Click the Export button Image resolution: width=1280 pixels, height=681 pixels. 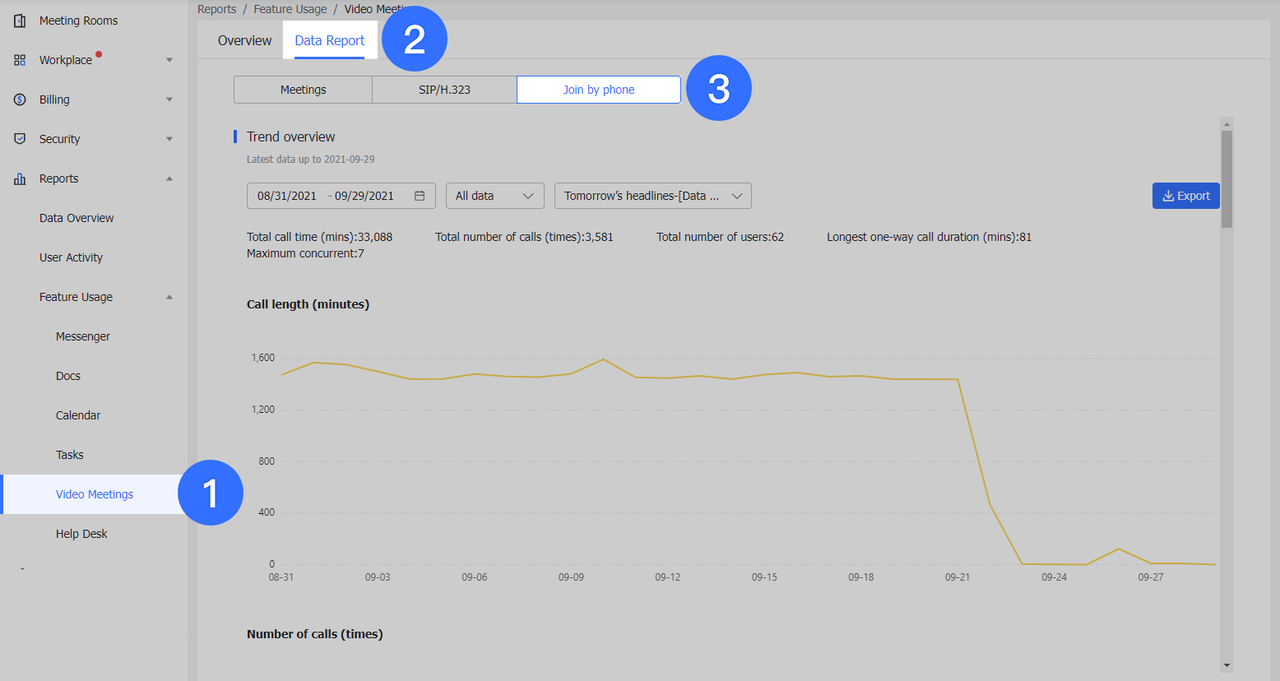tap(1186, 196)
